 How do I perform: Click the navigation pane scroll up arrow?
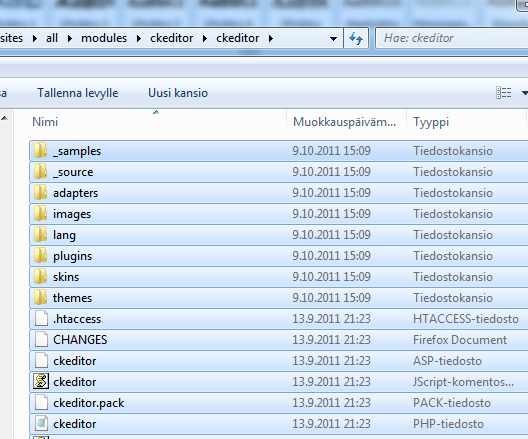click(4, 118)
